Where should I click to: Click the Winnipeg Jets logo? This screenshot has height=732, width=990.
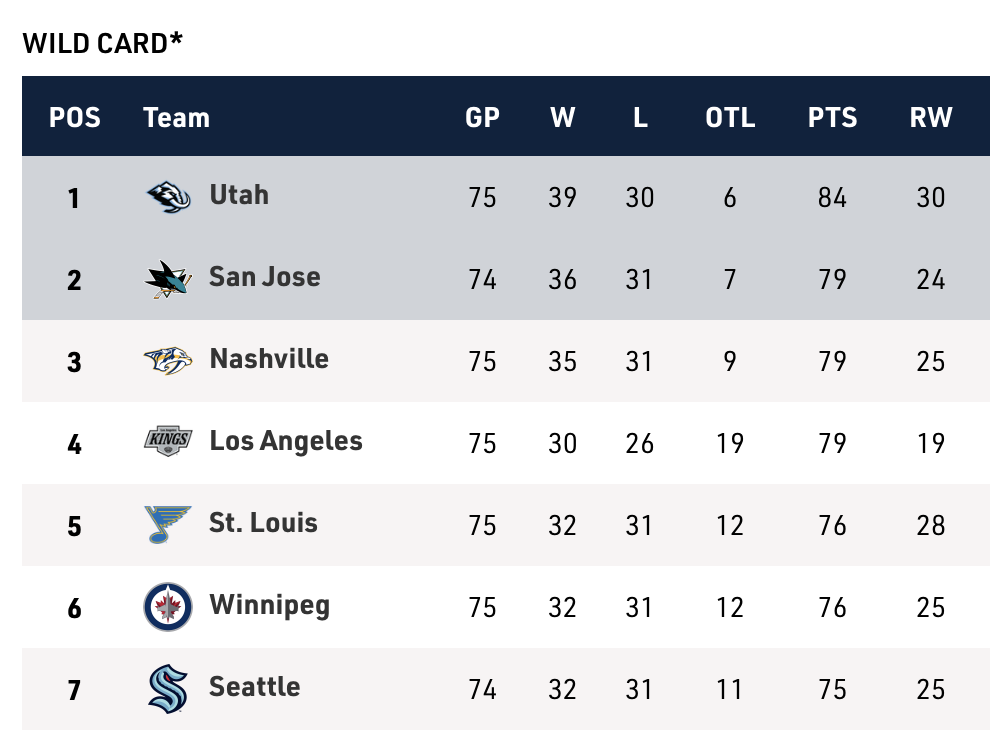click(x=167, y=606)
